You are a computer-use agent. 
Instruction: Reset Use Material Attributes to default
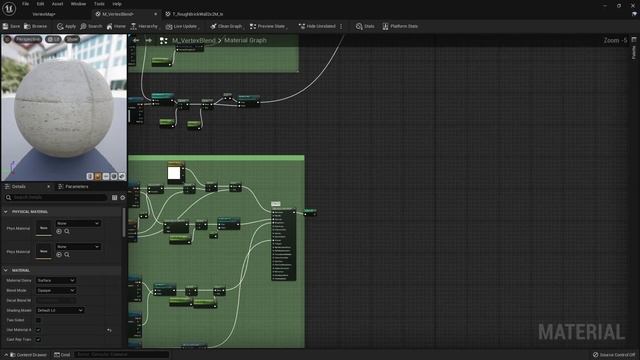point(109,330)
